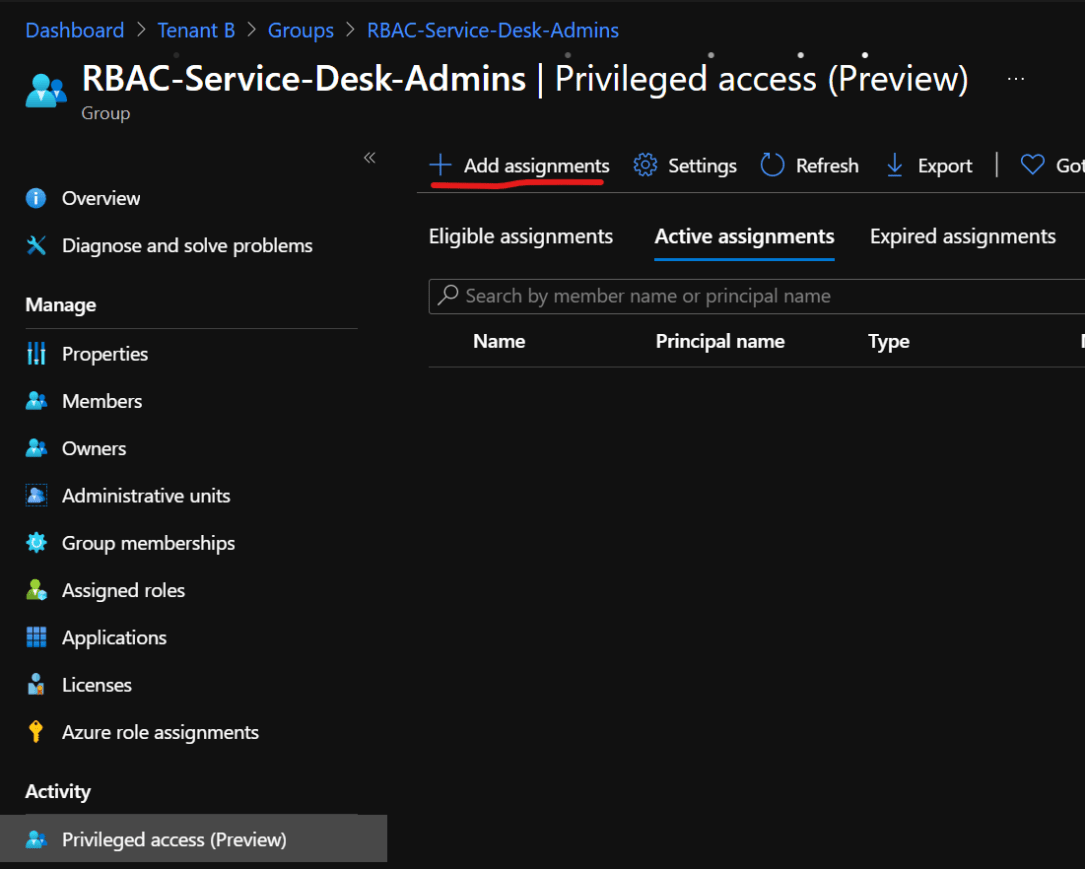This screenshot has width=1085, height=869.
Task: Open Licenses via its sidebar icon
Action: pos(36,684)
